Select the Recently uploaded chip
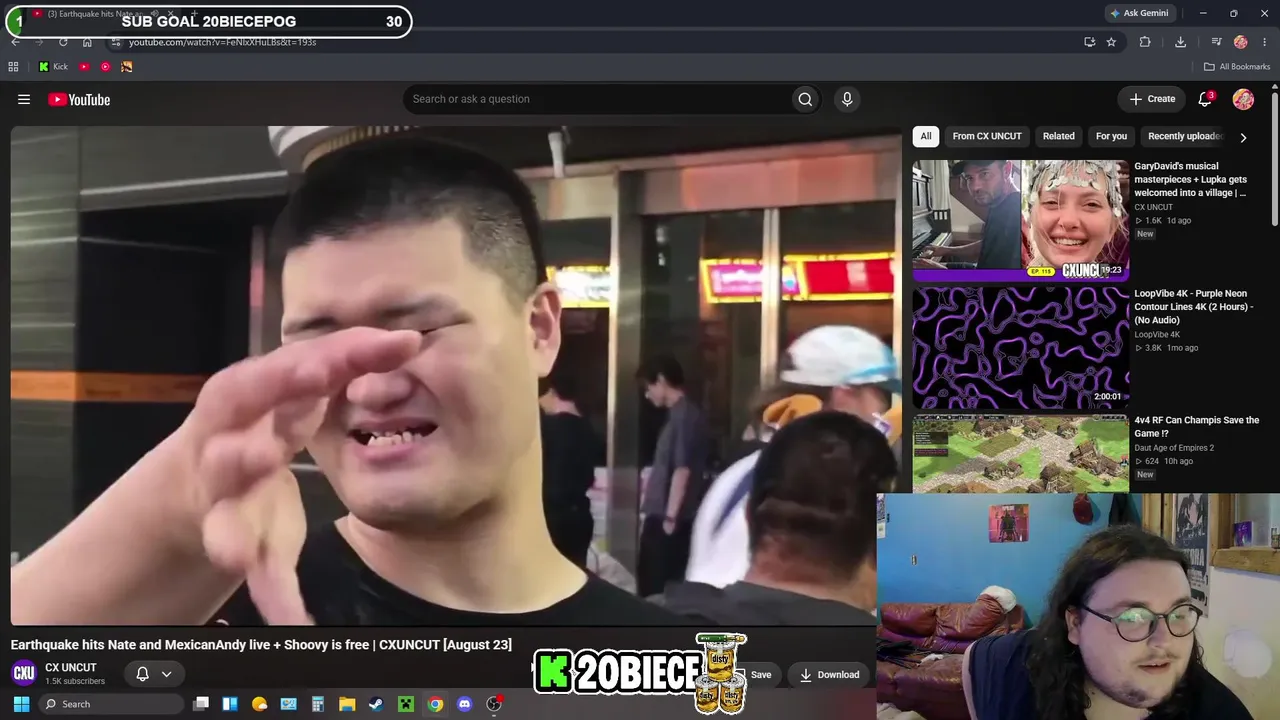The image size is (1280, 720). tap(1185, 136)
